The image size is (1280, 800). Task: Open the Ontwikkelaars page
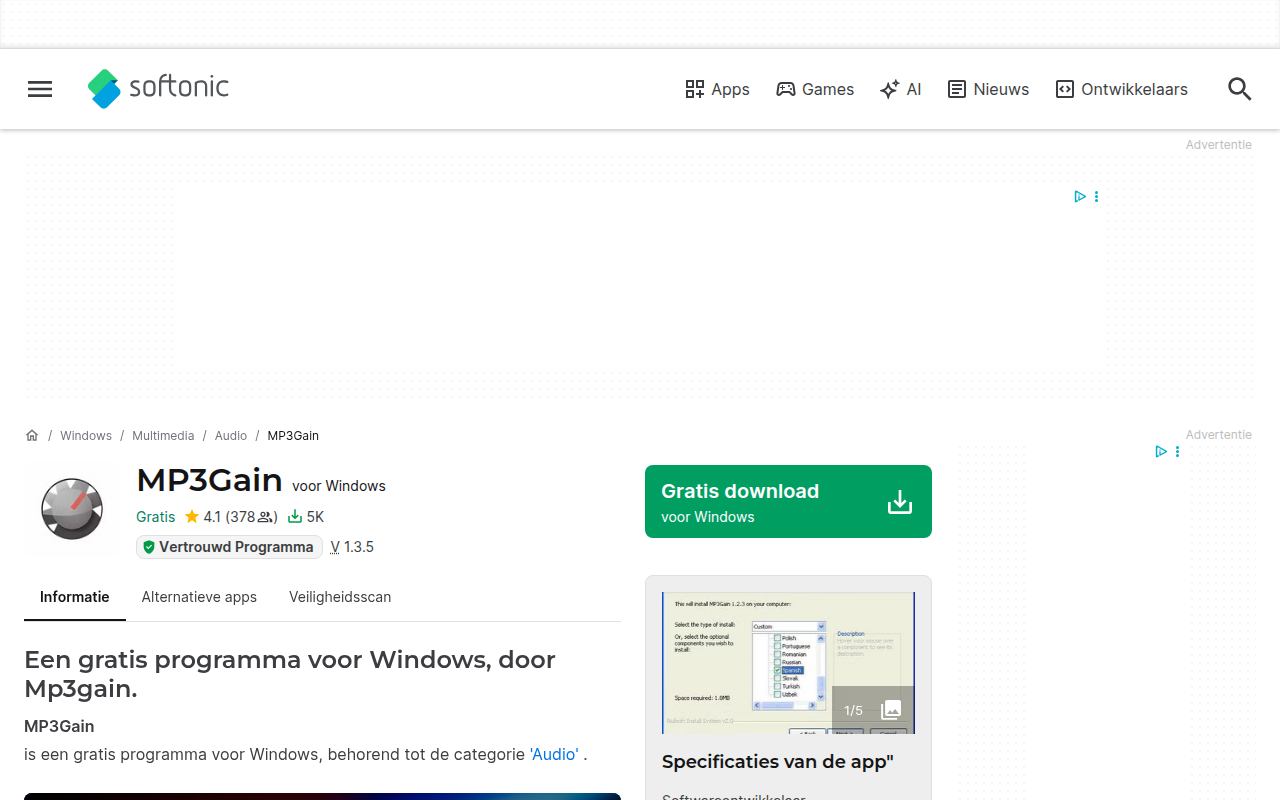[1121, 89]
